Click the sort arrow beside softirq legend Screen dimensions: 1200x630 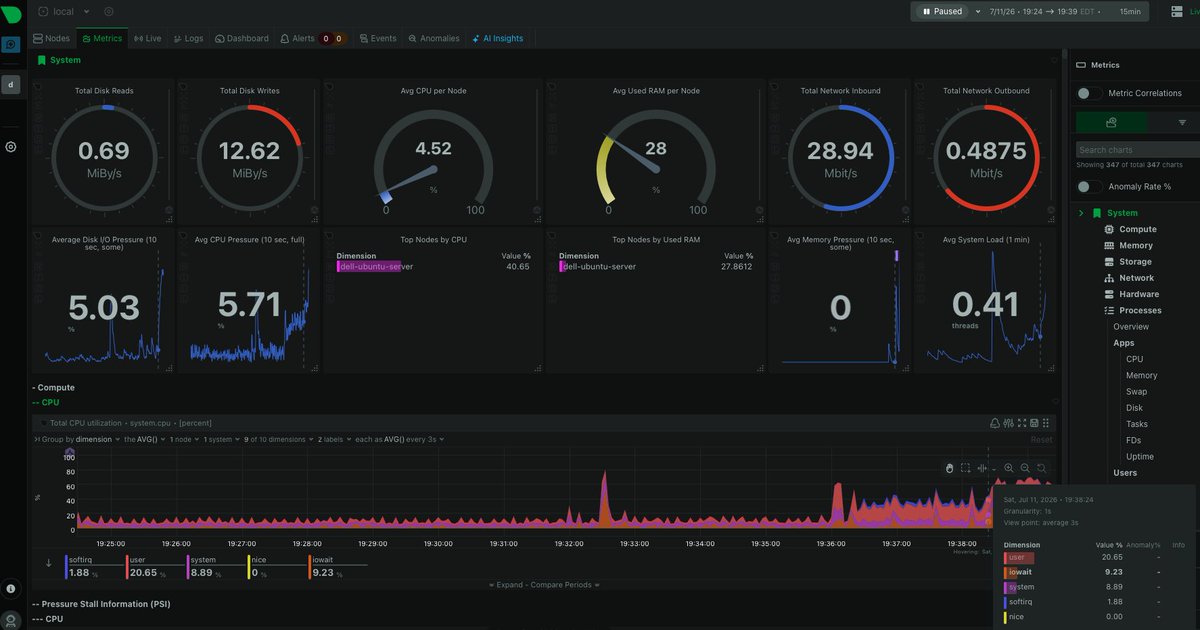tap(49, 563)
